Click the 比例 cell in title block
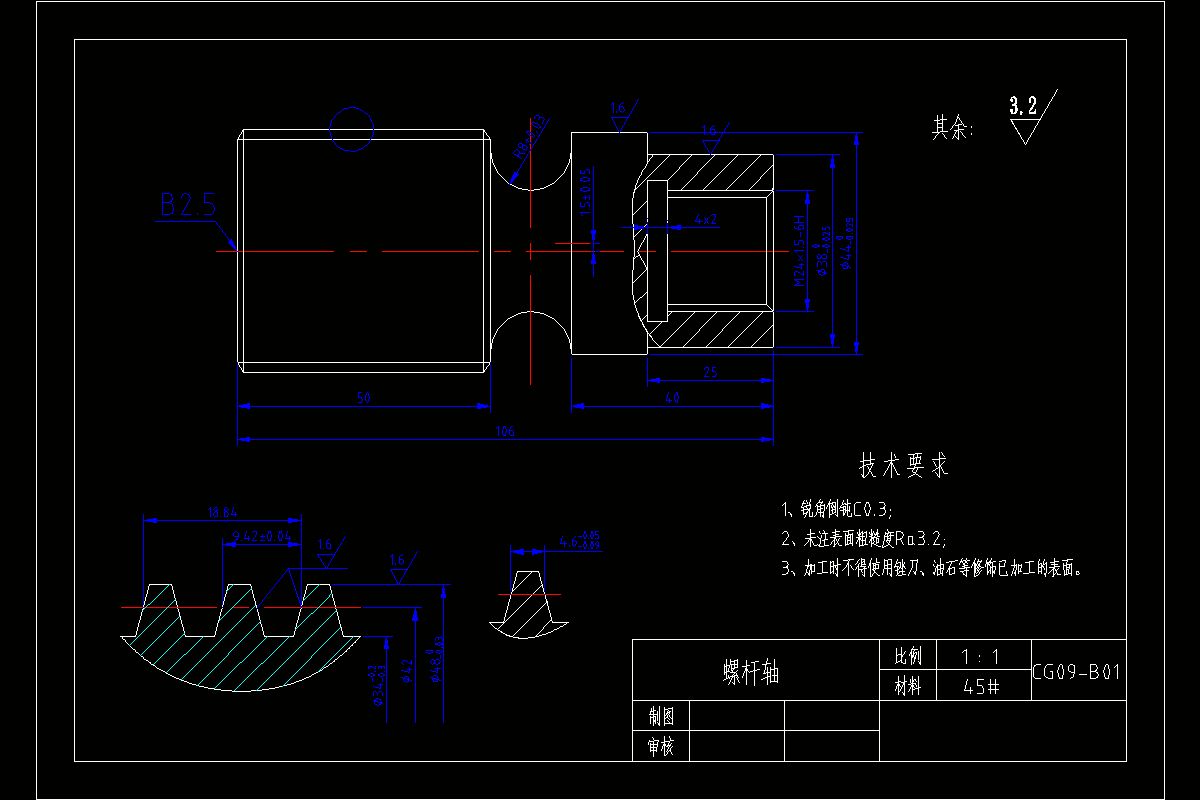The height and width of the screenshot is (800, 1200). tap(909, 657)
